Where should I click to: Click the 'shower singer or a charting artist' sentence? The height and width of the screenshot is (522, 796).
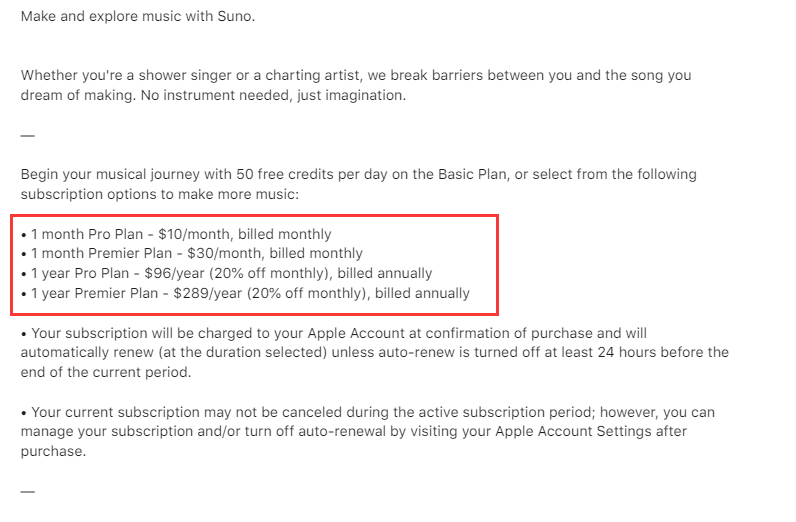coord(356,75)
